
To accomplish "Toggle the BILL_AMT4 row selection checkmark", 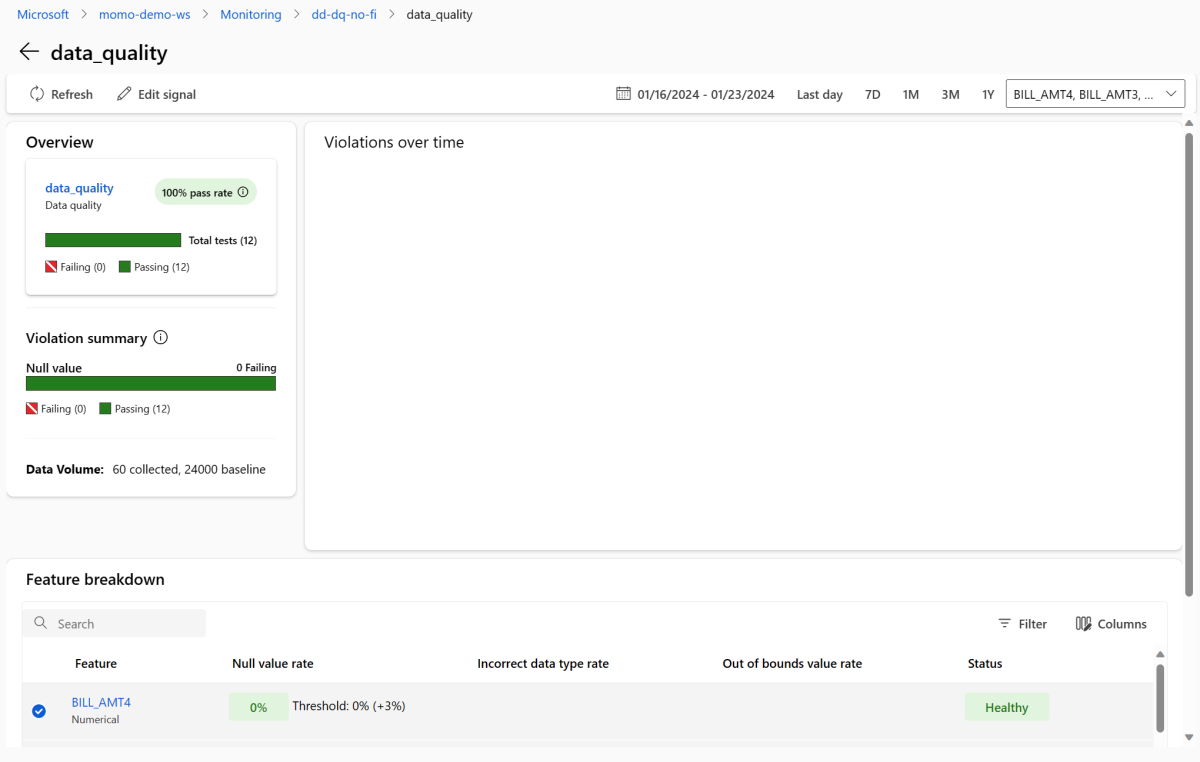I will click(39, 711).
